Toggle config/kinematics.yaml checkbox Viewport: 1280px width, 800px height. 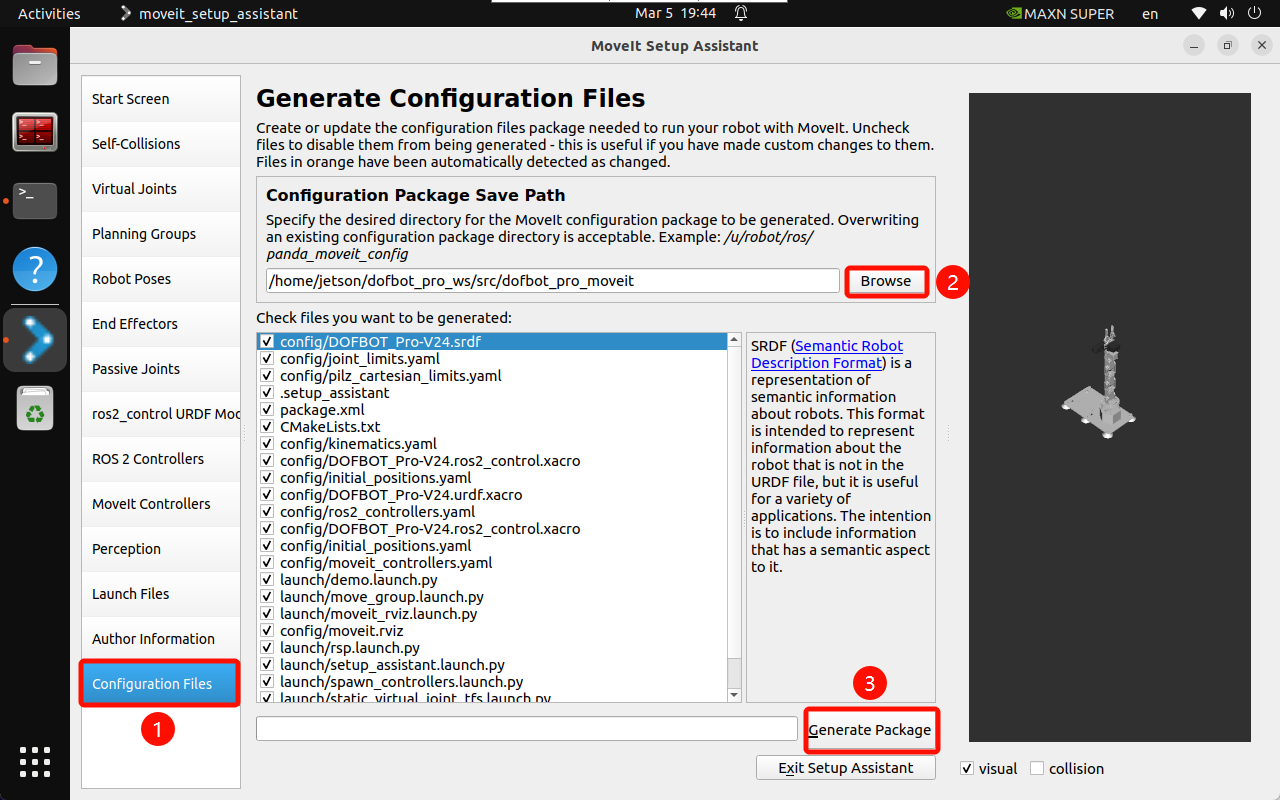267,444
